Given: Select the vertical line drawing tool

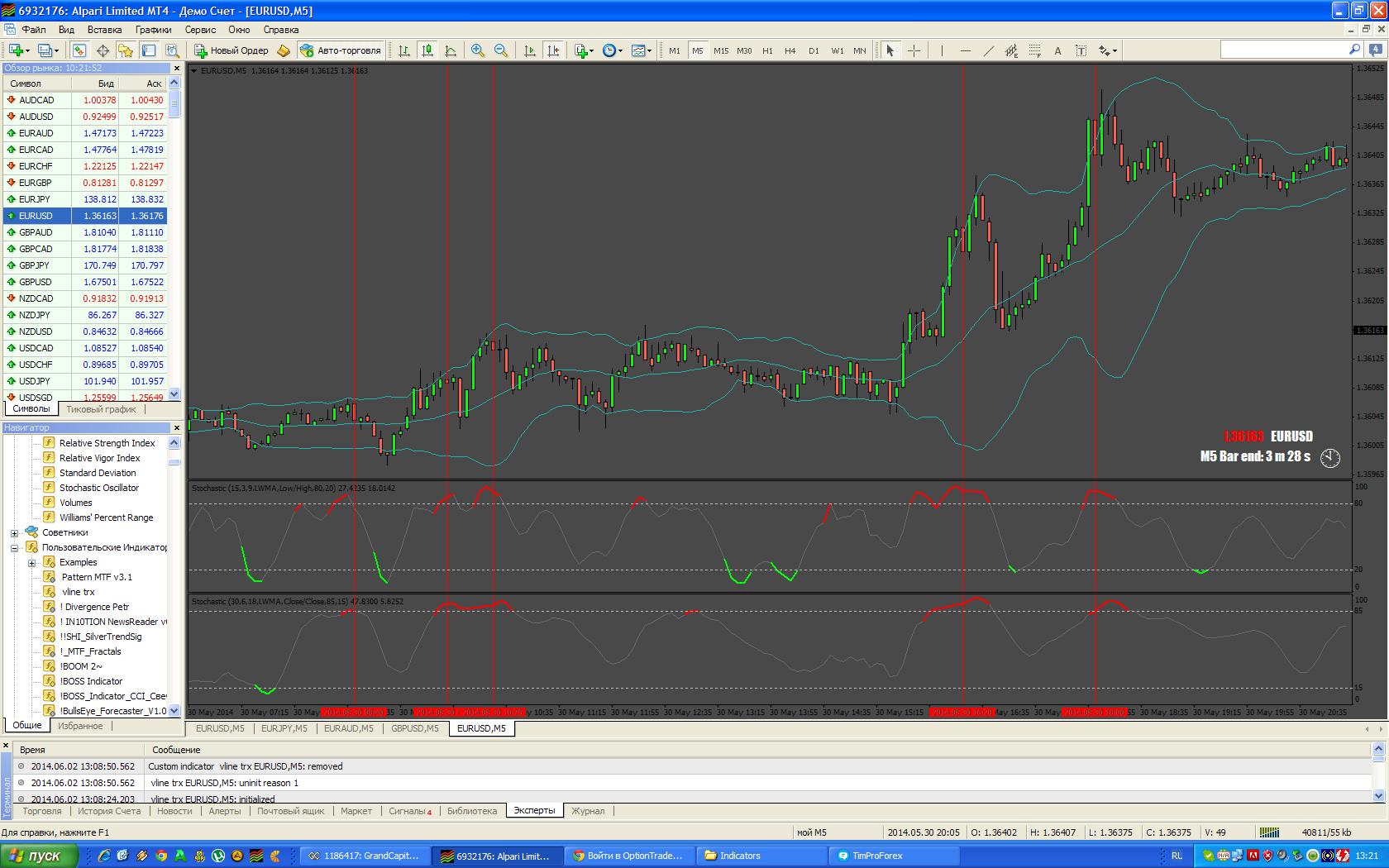Looking at the screenshot, I should pos(942,50).
